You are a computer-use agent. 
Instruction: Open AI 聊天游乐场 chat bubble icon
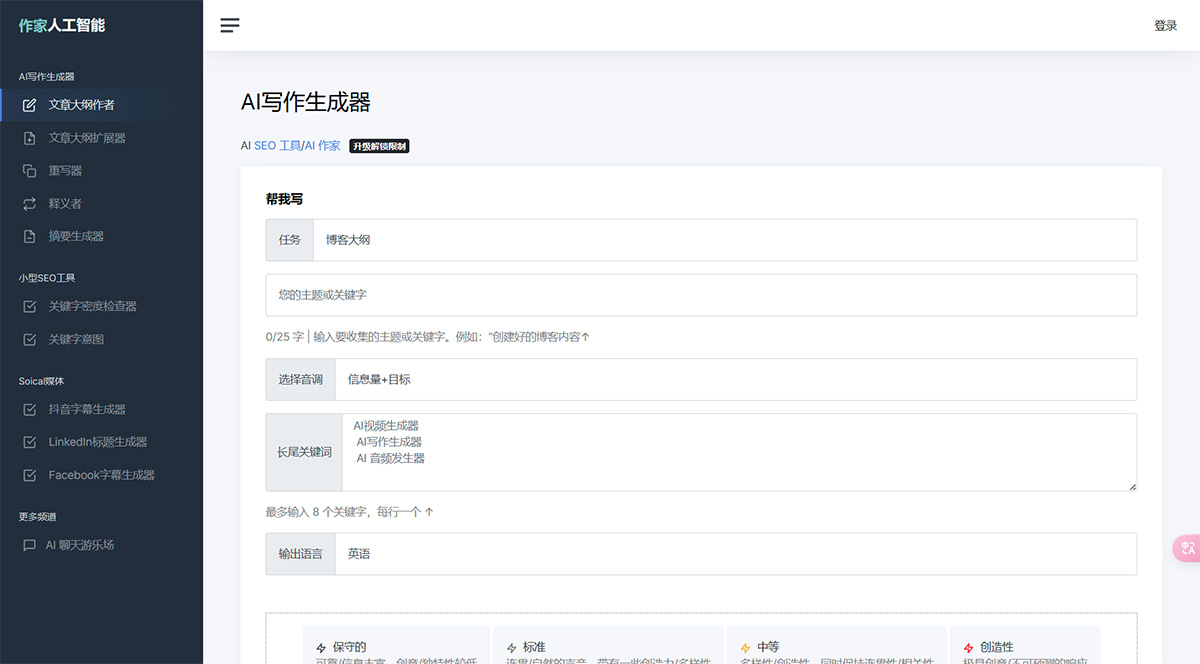31,545
